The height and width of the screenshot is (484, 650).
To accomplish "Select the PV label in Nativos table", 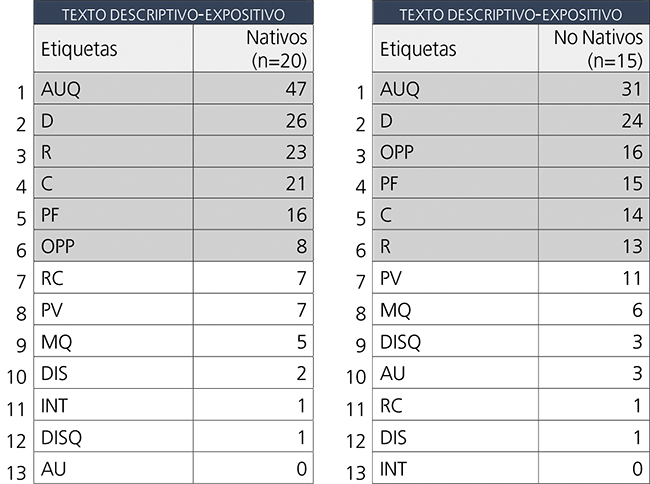I will click(x=54, y=310).
